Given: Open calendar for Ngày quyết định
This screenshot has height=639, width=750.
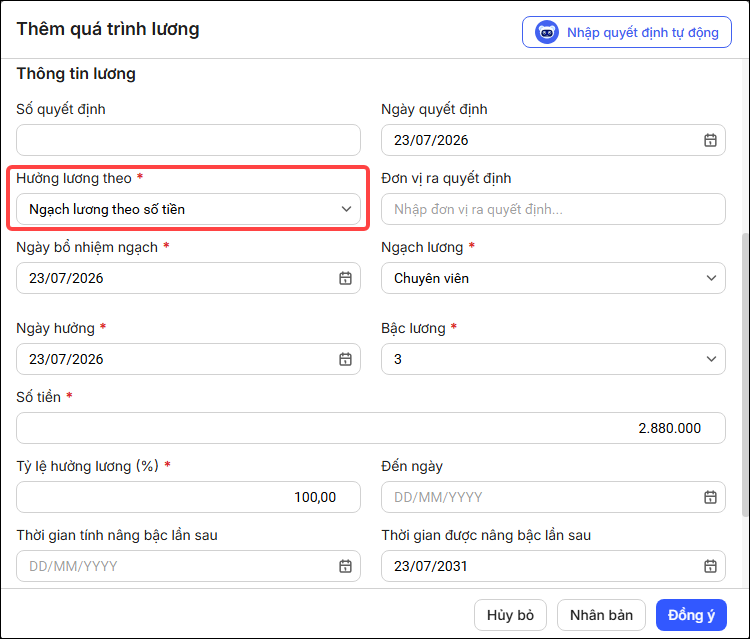Looking at the screenshot, I should [710, 140].
